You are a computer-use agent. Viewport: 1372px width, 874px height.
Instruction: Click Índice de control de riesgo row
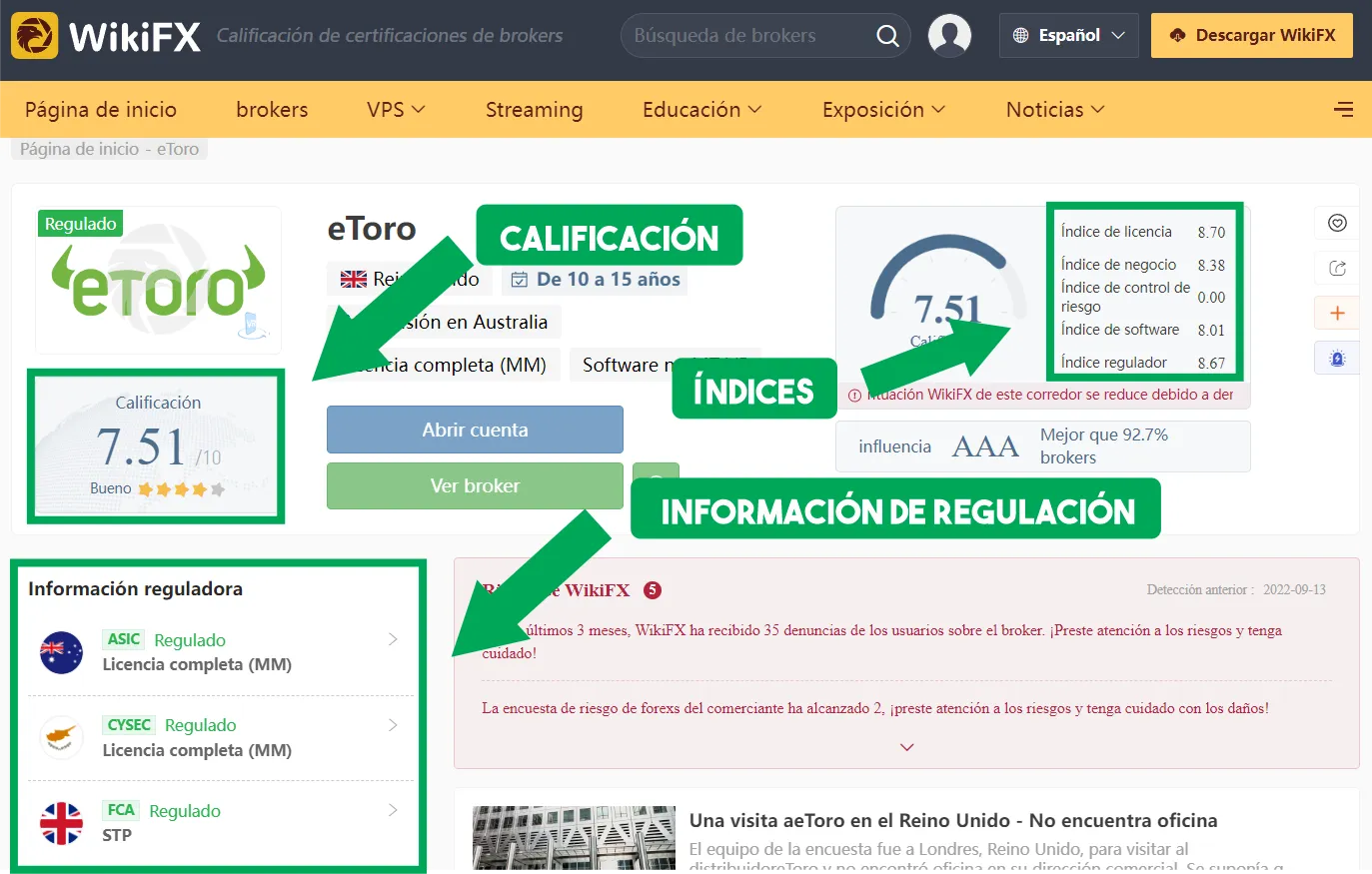click(x=1142, y=297)
